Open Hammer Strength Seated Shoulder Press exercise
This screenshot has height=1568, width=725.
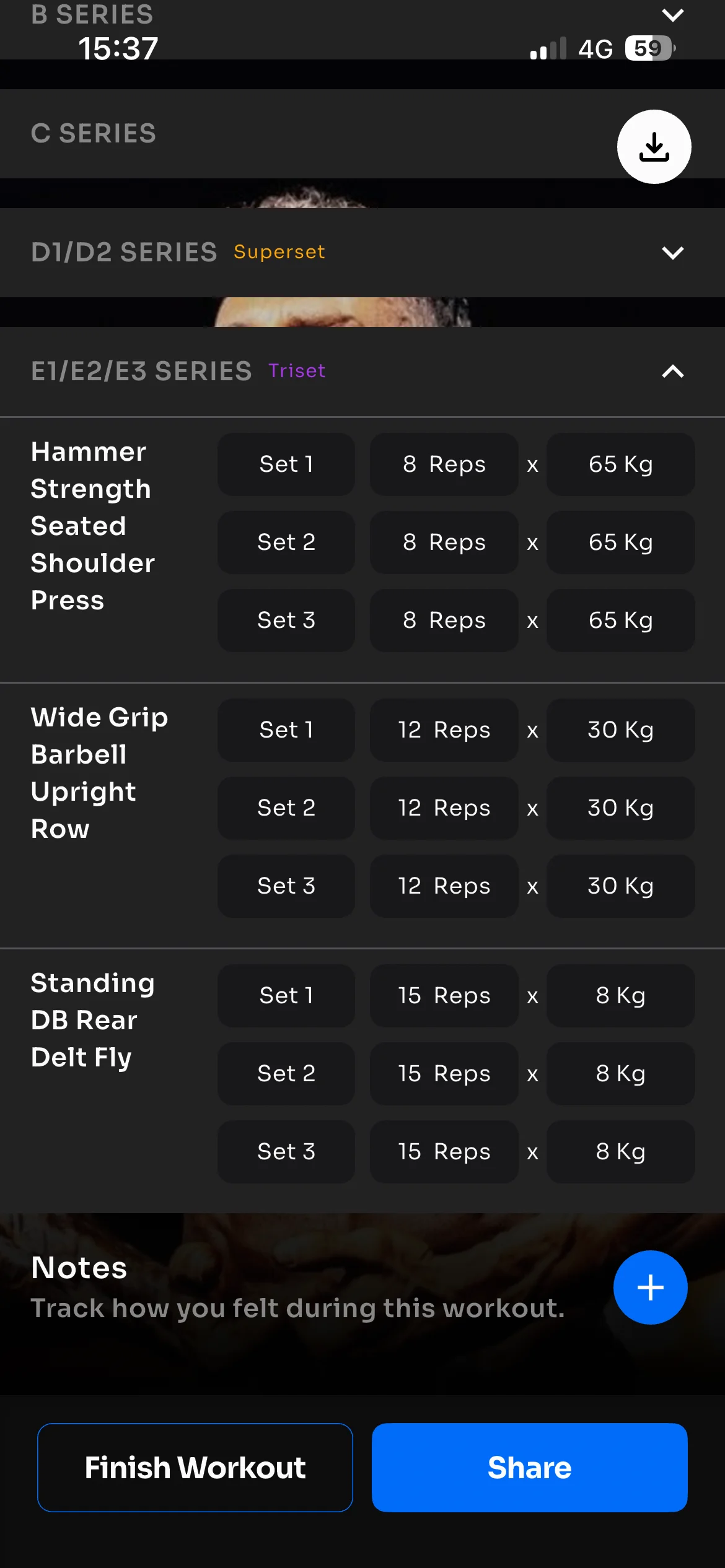(x=93, y=526)
